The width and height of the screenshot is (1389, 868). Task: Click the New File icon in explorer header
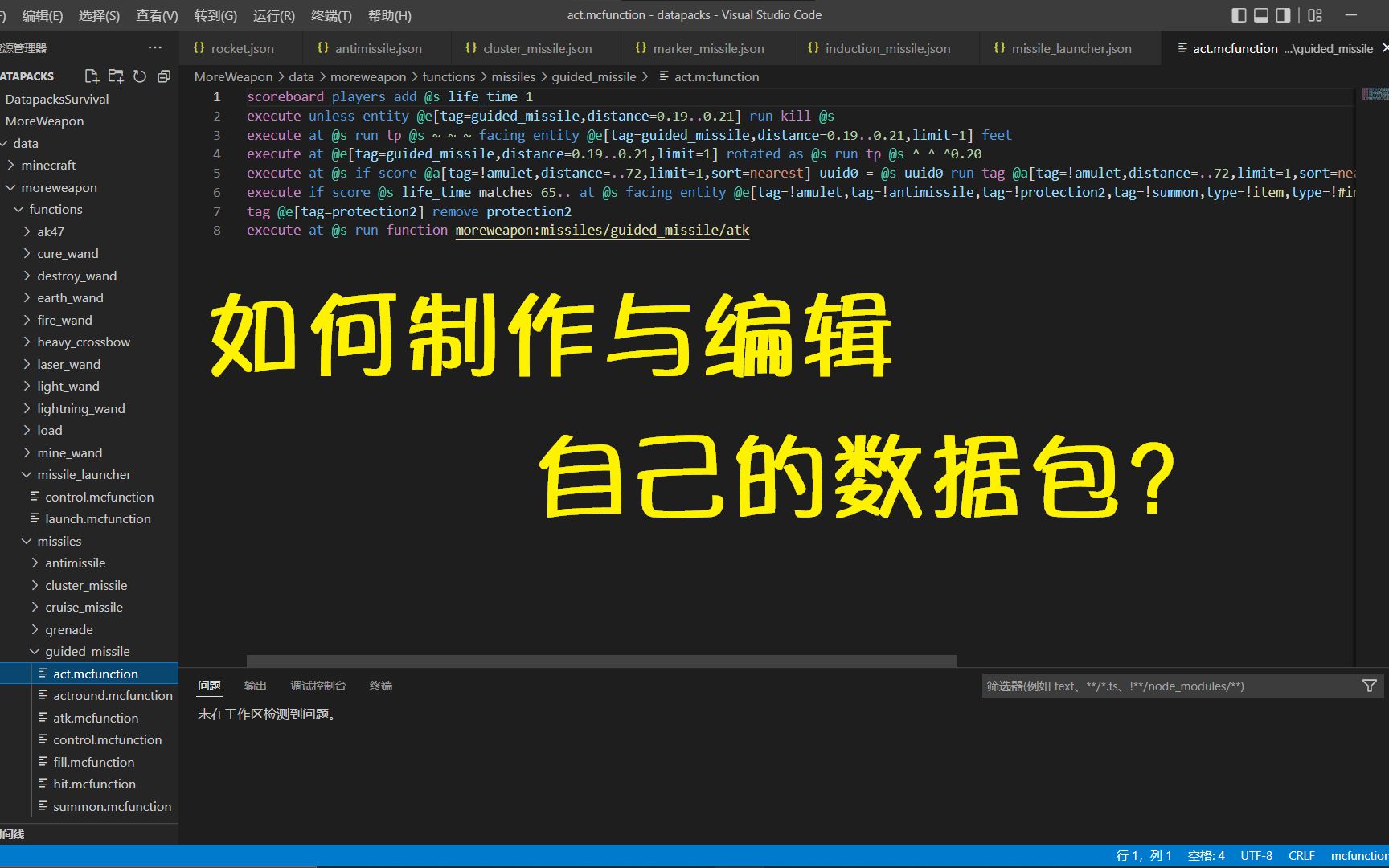[92, 76]
